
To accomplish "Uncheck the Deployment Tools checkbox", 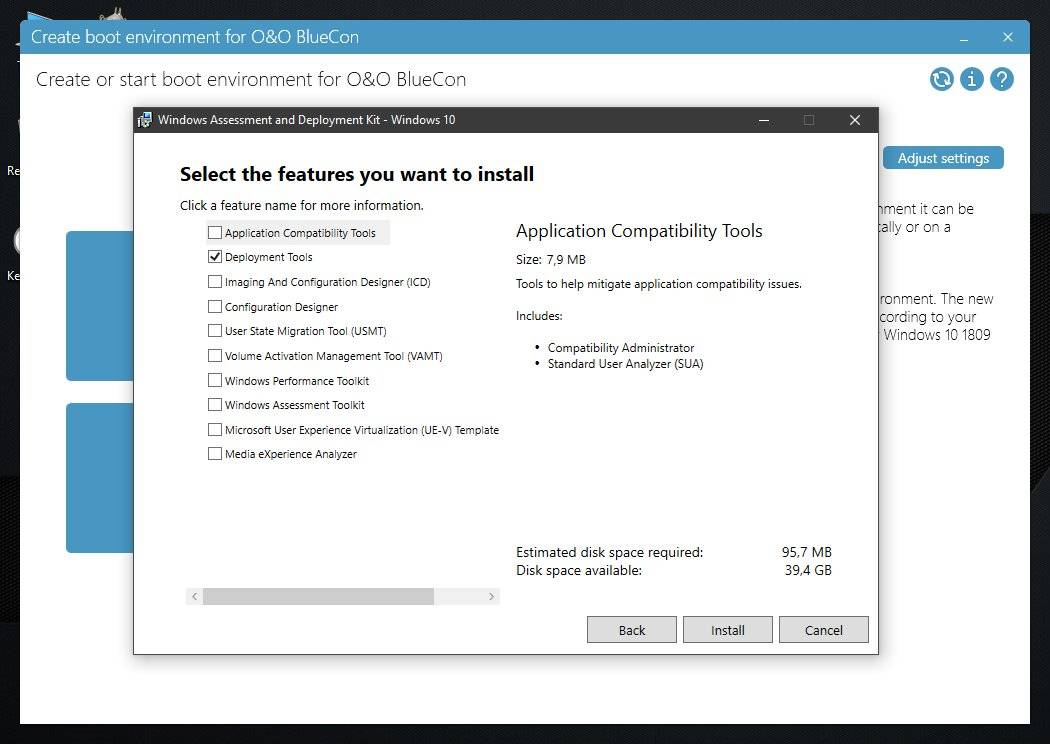I will pos(214,256).
